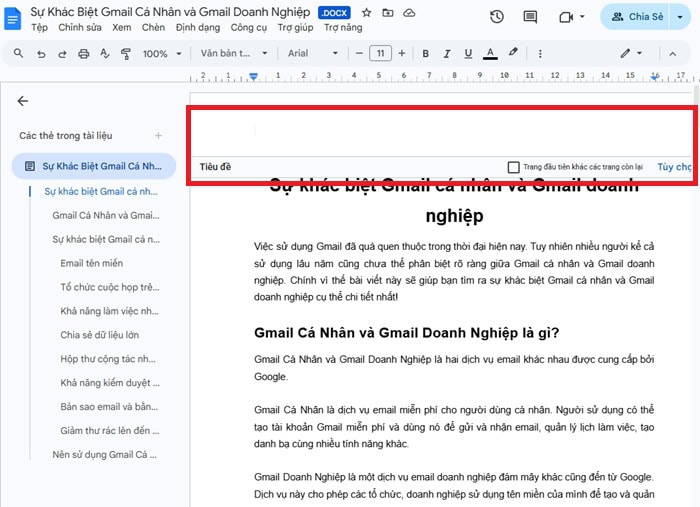Open the text color picker 'A'
The height and width of the screenshot is (507, 700).
click(x=490, y=53)
